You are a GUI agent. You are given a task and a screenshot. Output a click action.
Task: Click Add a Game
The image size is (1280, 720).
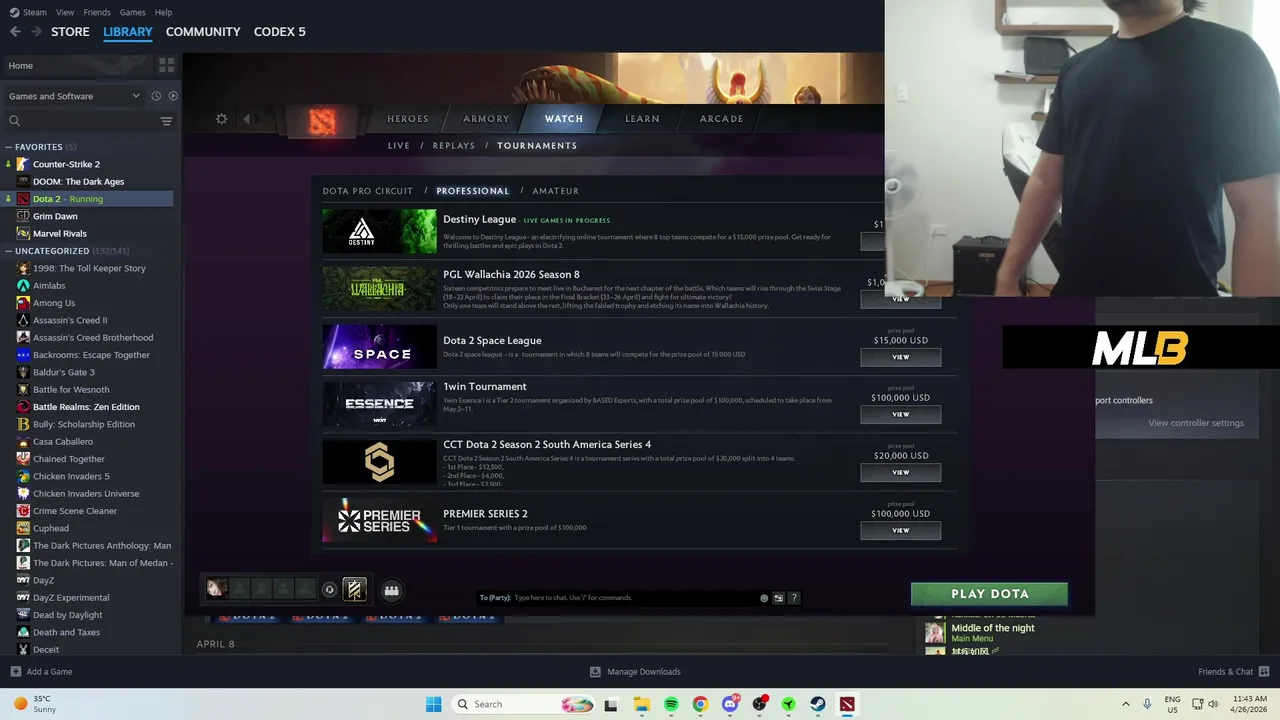(41, 672)
